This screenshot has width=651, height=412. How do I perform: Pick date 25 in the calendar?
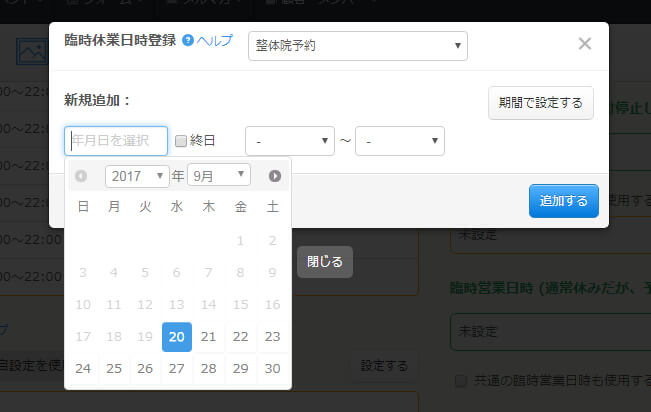tap(113, 368)
